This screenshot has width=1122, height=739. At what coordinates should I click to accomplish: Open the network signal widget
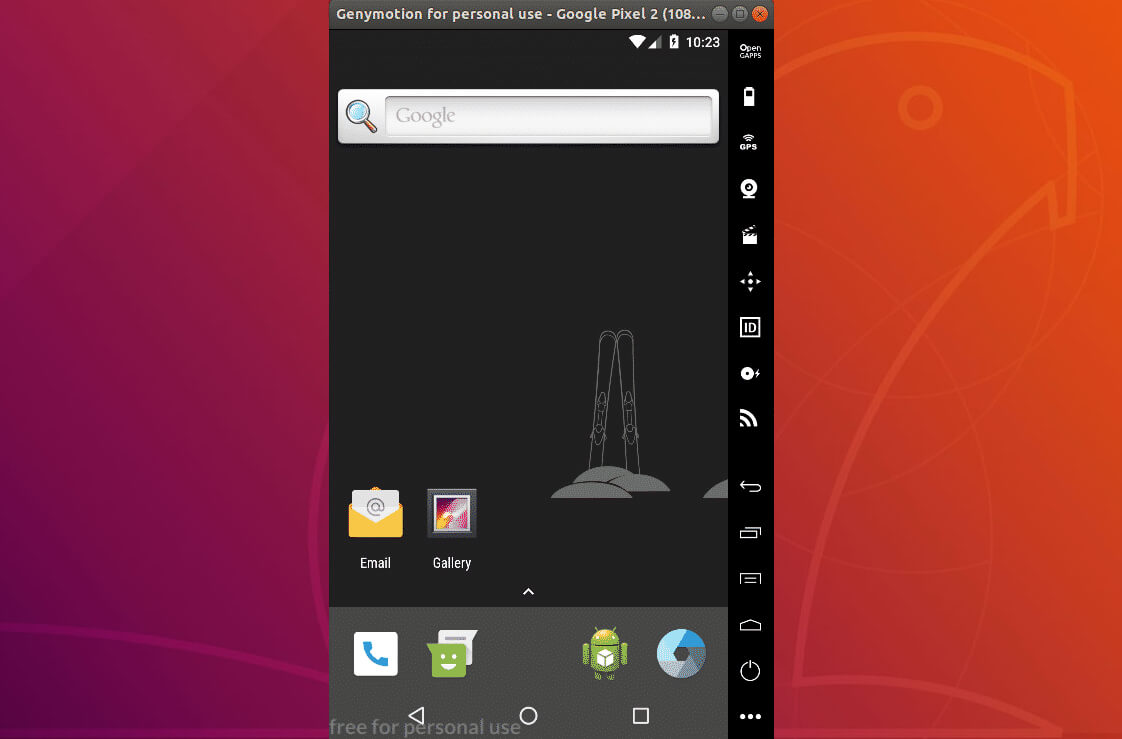click(x=748, y=419)
